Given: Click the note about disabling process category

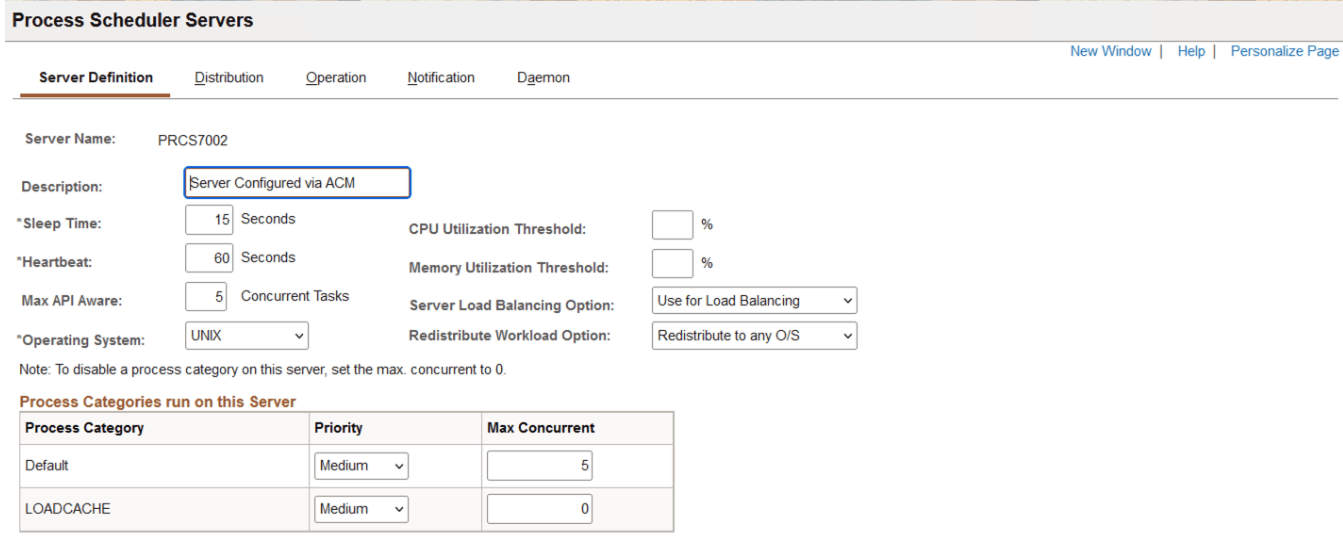Looking at the screenshot, I should [263, 370].
